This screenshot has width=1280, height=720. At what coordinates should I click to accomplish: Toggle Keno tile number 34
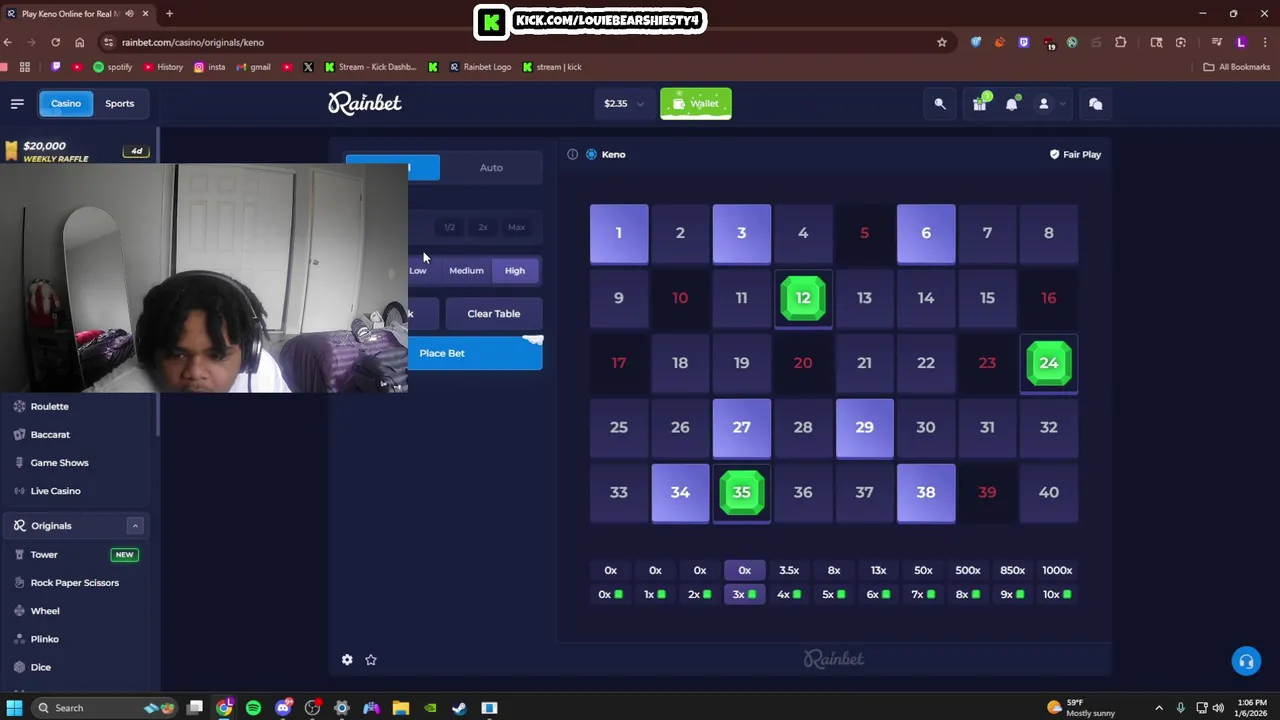tap(680, 493)
